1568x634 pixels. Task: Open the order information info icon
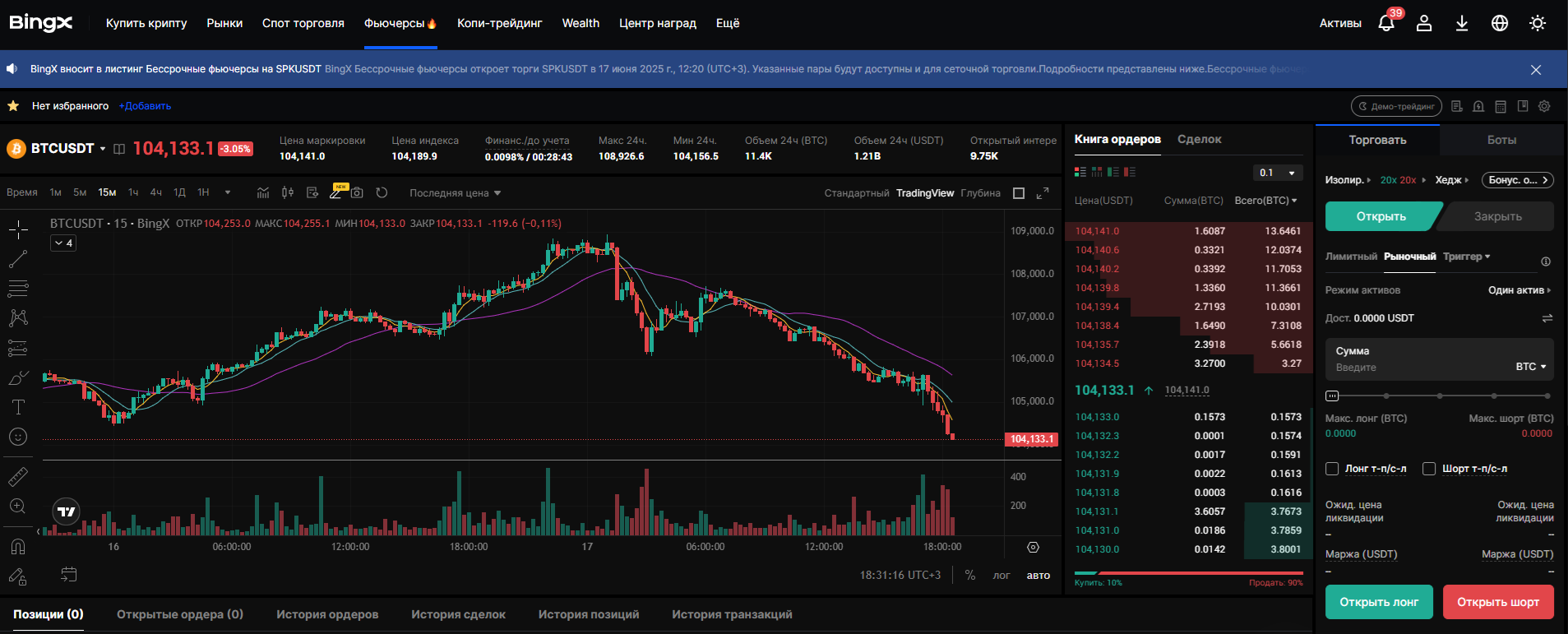point(1546,261)
